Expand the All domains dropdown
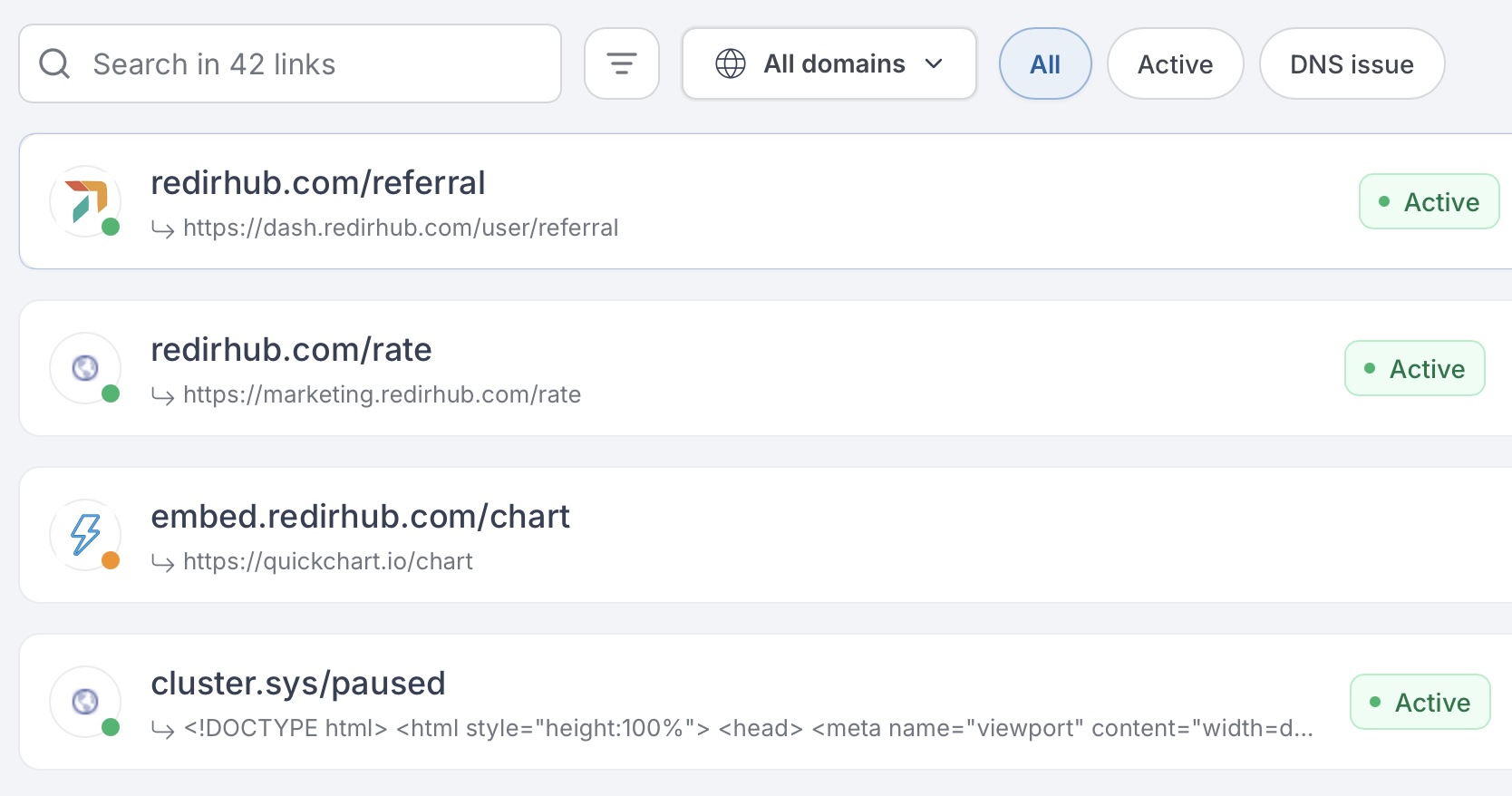This screenshot has width=1512, height=796. point(829,63)
